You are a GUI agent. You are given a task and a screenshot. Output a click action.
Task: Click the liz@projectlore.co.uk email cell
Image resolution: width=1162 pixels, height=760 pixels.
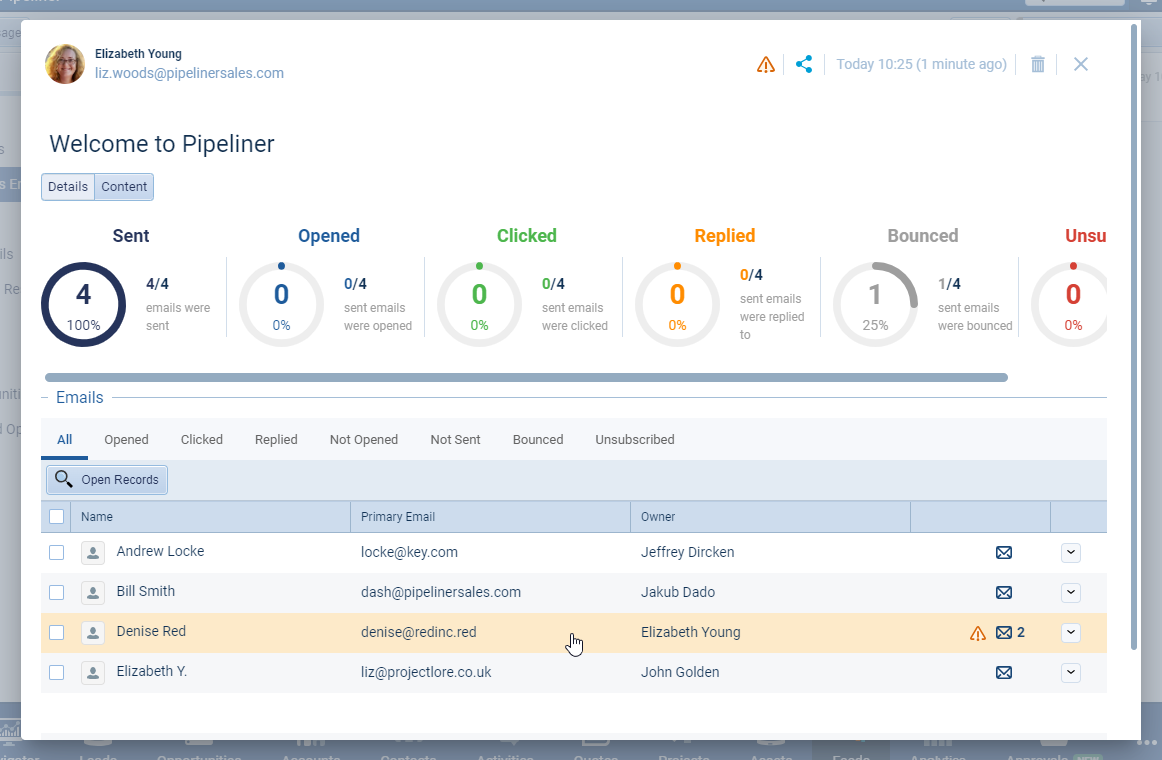tap(426, 673)
